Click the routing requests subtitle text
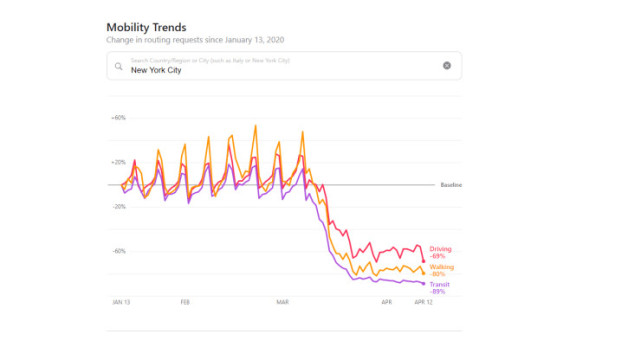Image resolution: width=641 pixels, height=360 pixels. [x=195, y=40]
